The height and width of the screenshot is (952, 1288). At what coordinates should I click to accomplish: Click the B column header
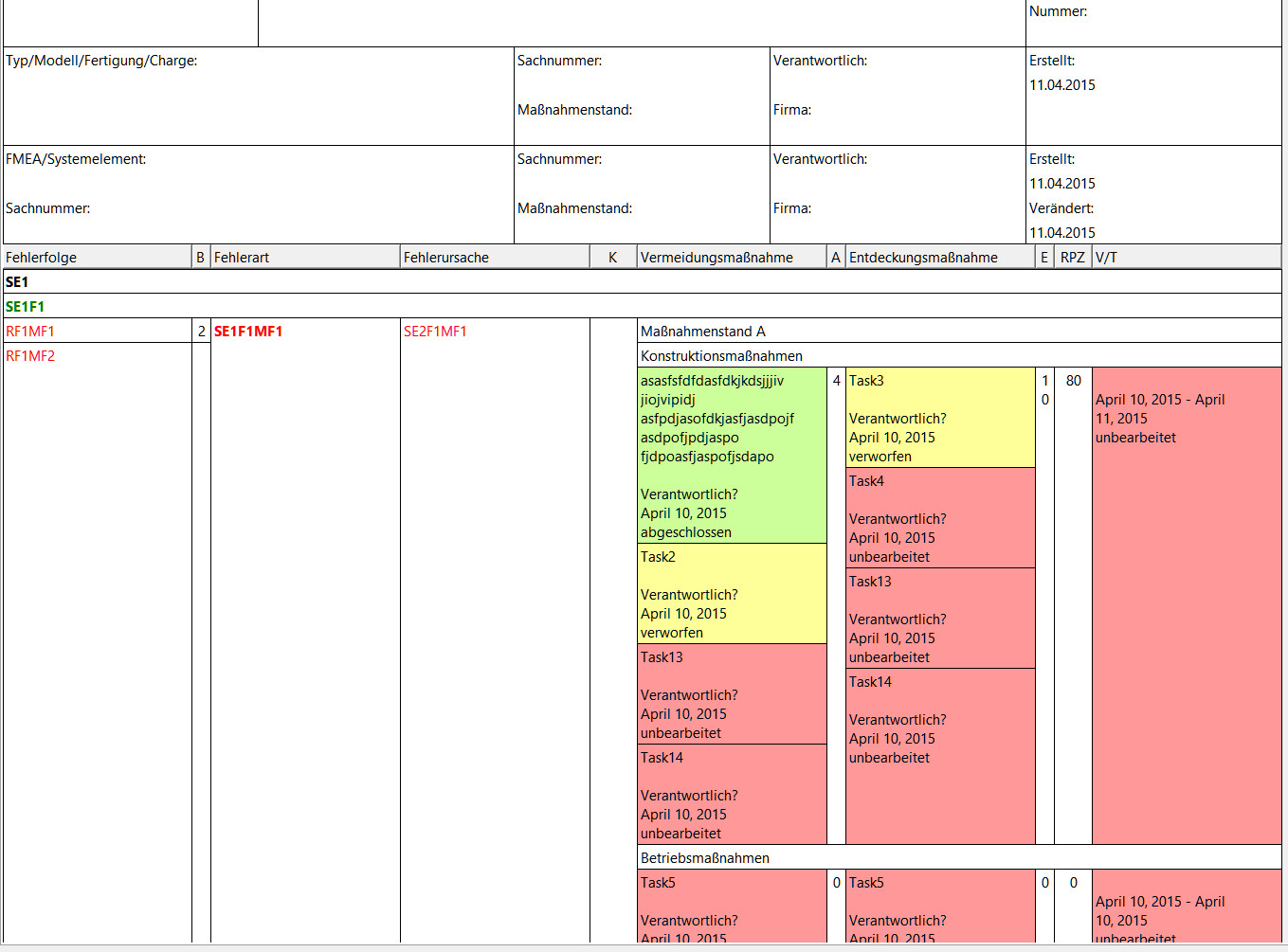tap(201, 258)
